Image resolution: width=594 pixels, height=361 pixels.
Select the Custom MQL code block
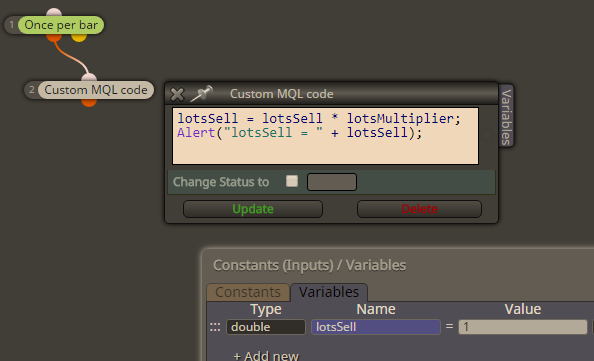click(96, 90)
